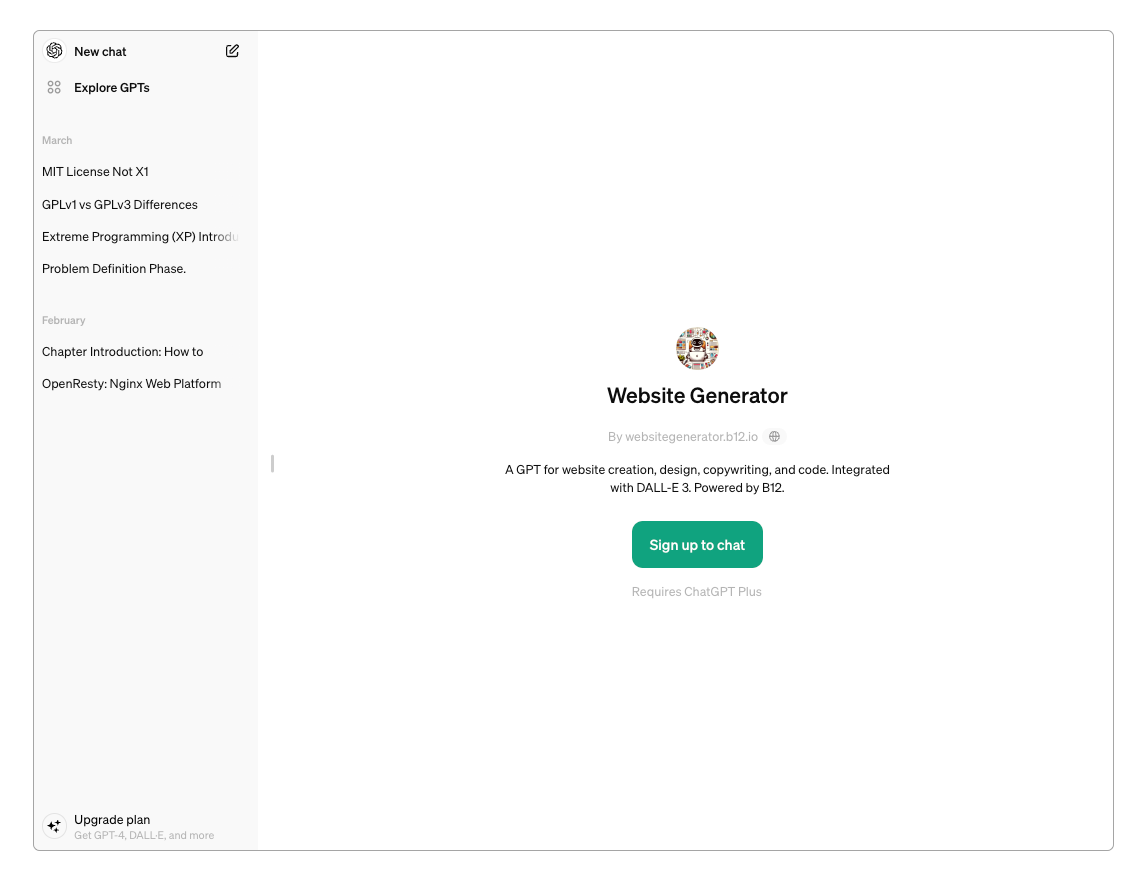Click the new chat compose pencil icon
The width and height of the screenshot is (1146, 881).
point(232,50)
